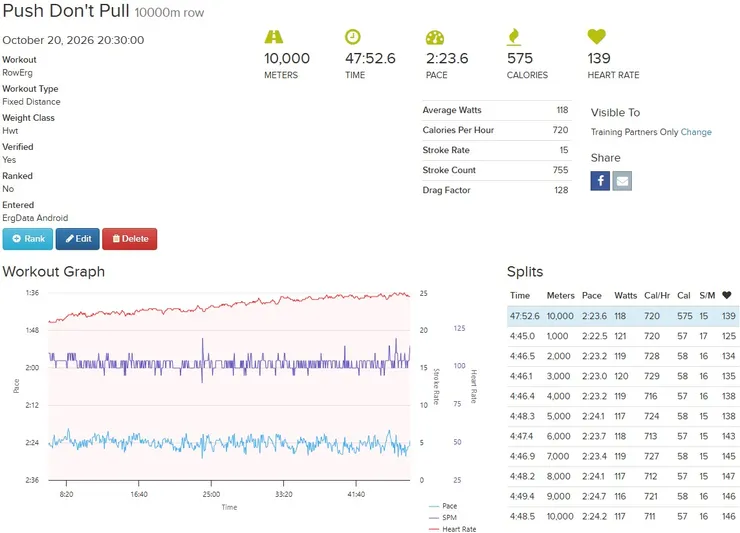The width and height of the screenshot is (740, 533).
Task: Toggle Pace series in graph legend
Action: 443,506
